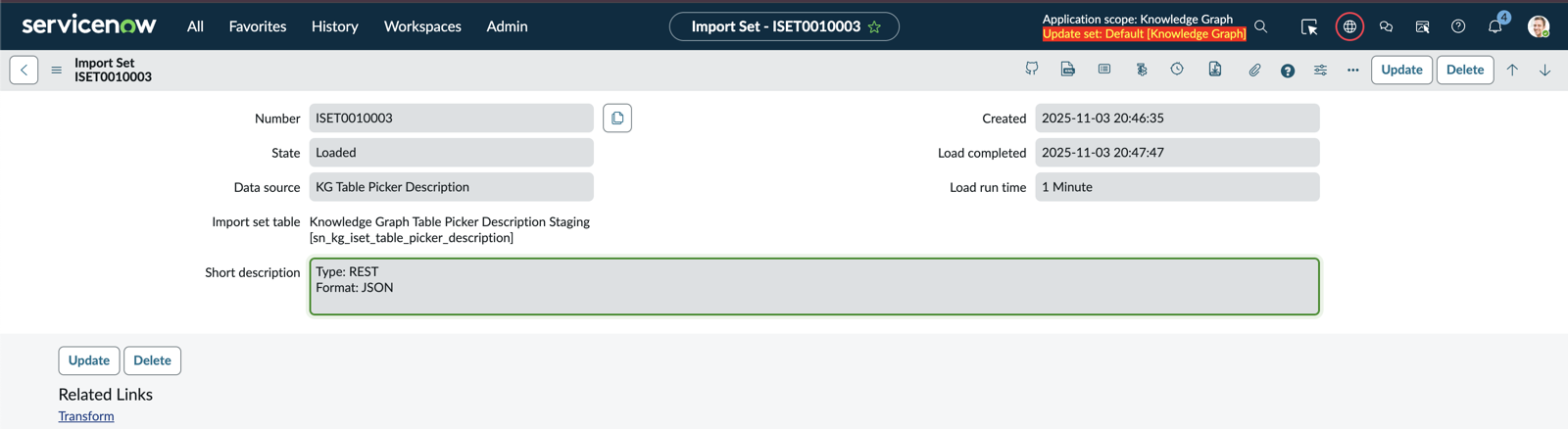Toggle the favorite star for ISET0010003
This screenshot has width=1568, height=429.
[874, 27]
